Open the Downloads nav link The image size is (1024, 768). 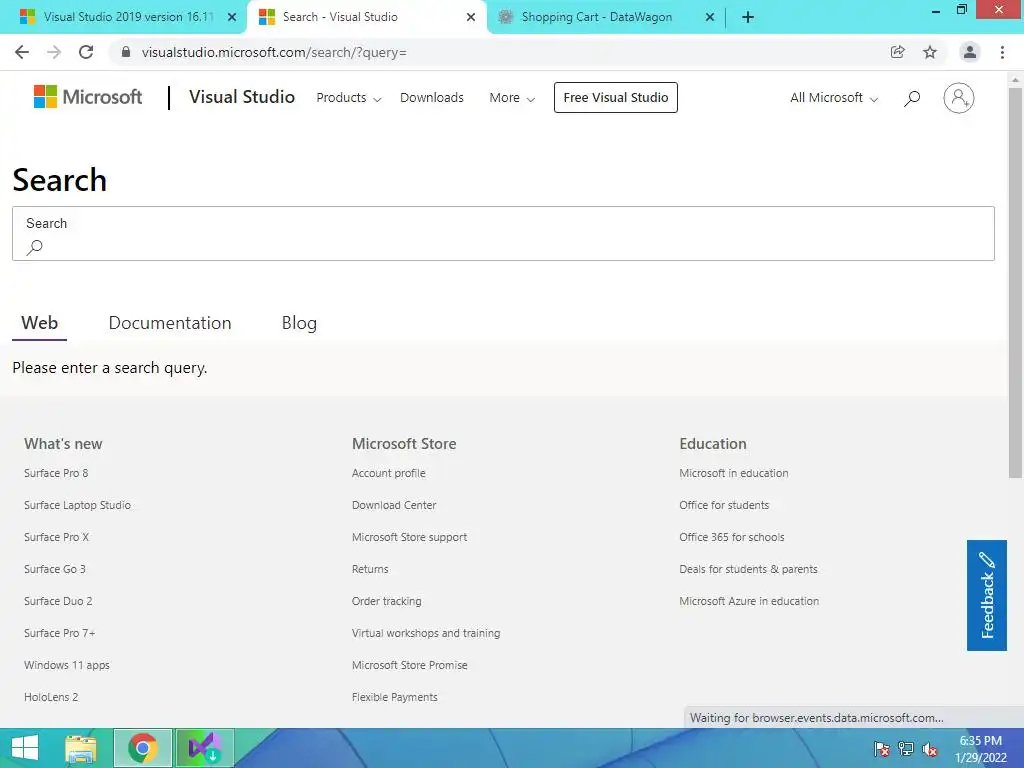coord(432,97)
